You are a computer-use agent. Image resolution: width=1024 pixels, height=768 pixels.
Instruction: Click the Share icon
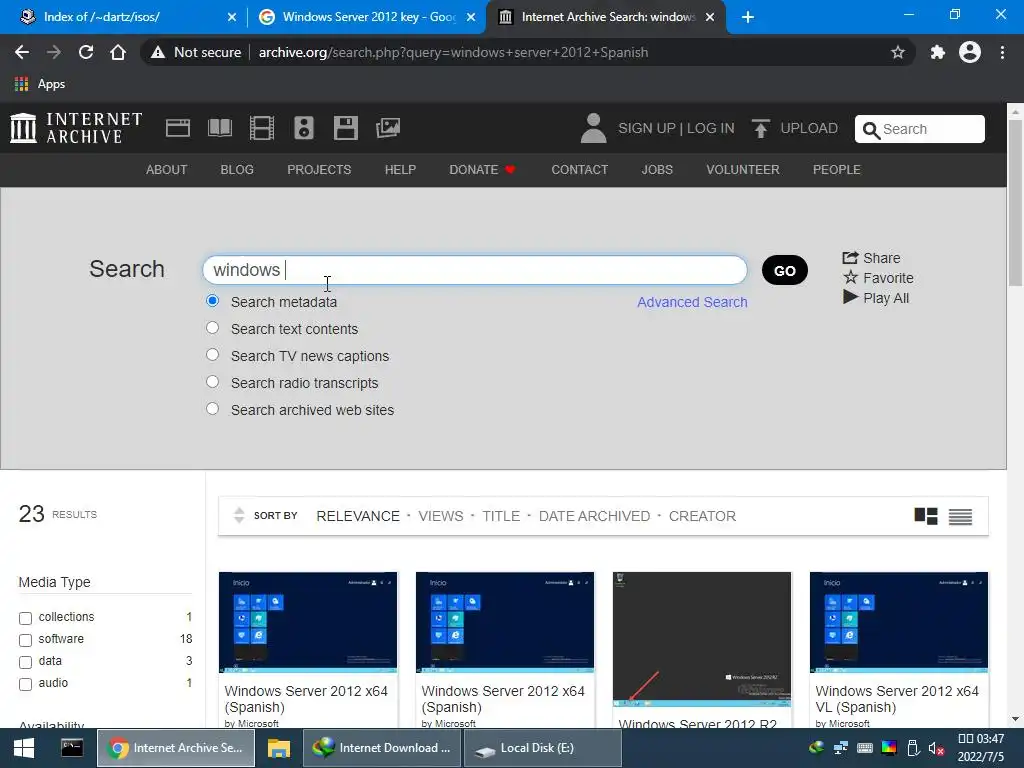click(x=850, y=258)
